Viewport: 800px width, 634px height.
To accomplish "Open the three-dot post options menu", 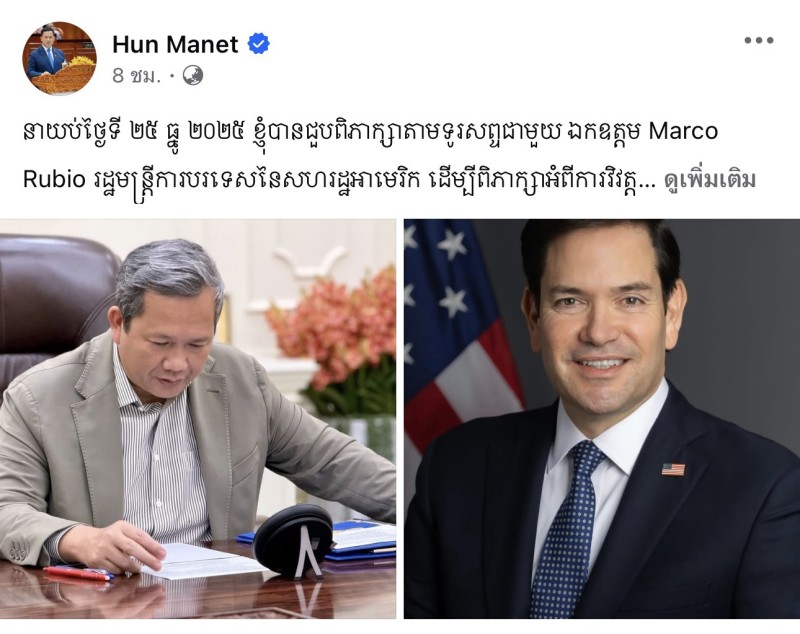I will point(759,40).
